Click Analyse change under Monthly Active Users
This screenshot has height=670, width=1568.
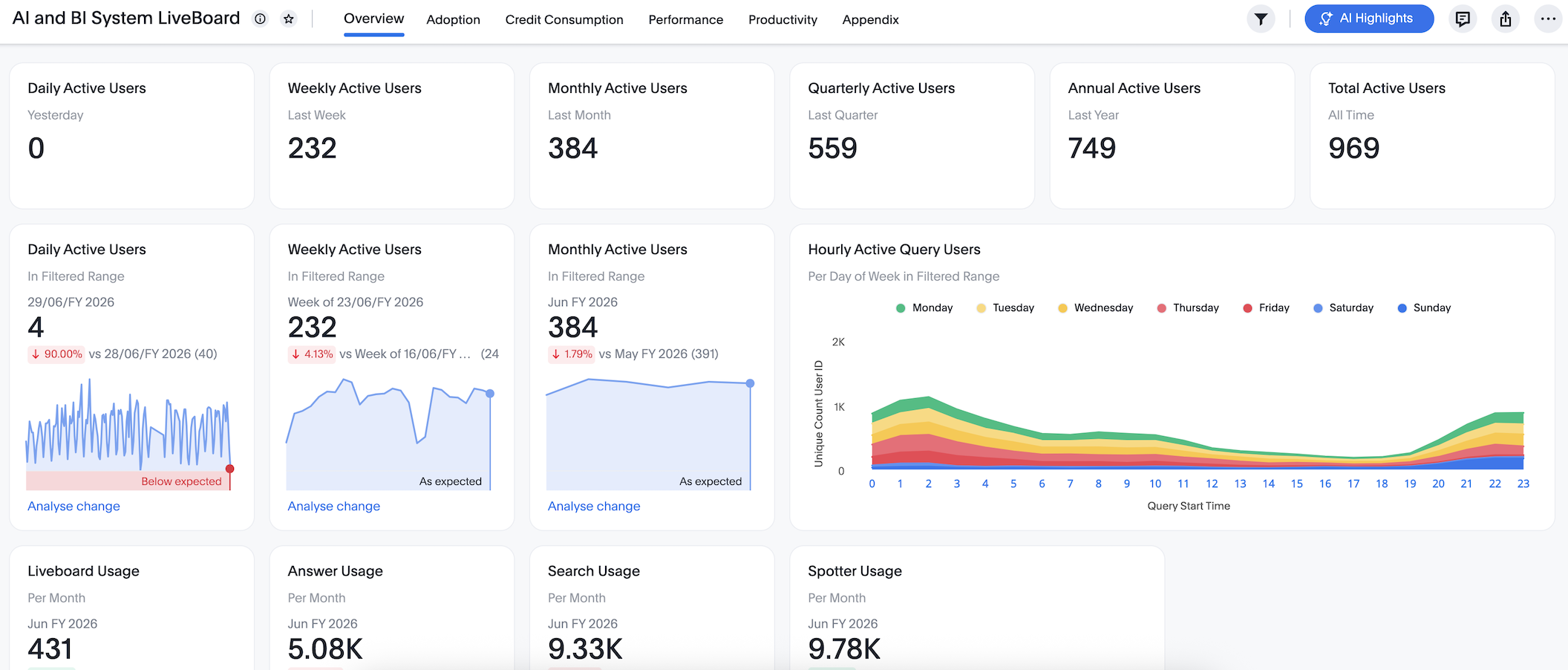click(593, 506)
